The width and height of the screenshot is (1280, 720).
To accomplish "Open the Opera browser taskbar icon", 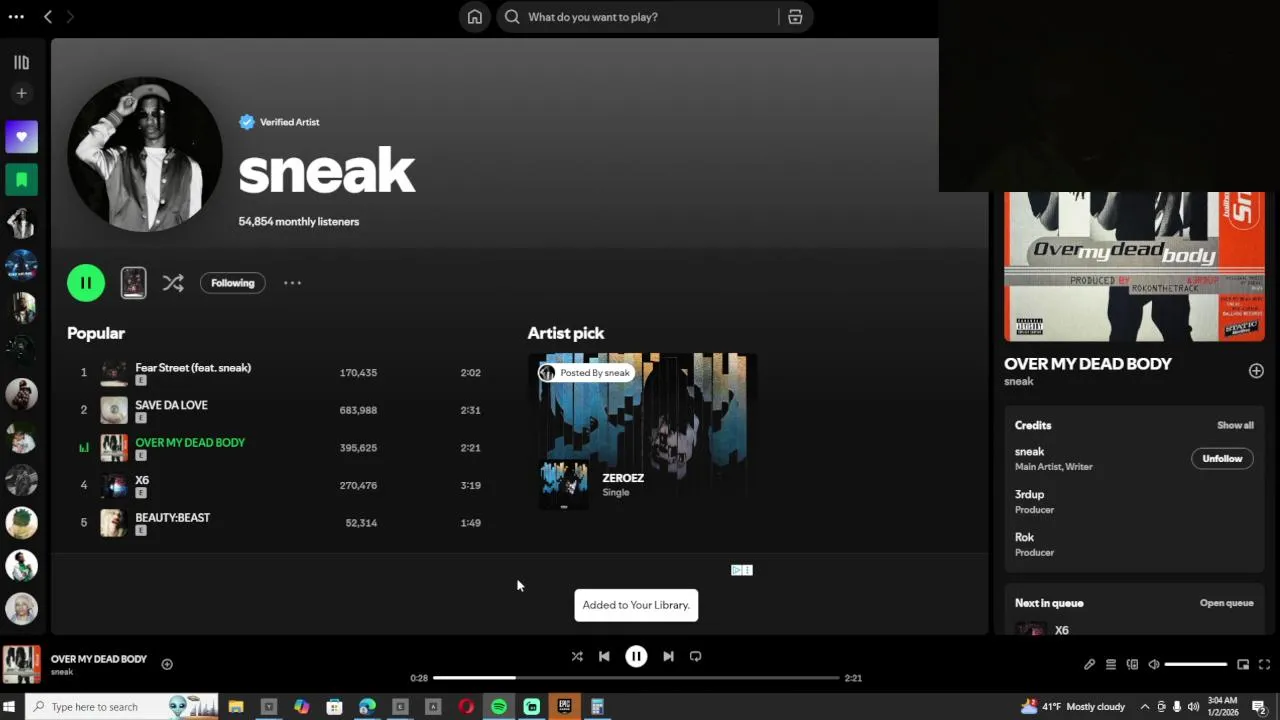I will 466,707.
